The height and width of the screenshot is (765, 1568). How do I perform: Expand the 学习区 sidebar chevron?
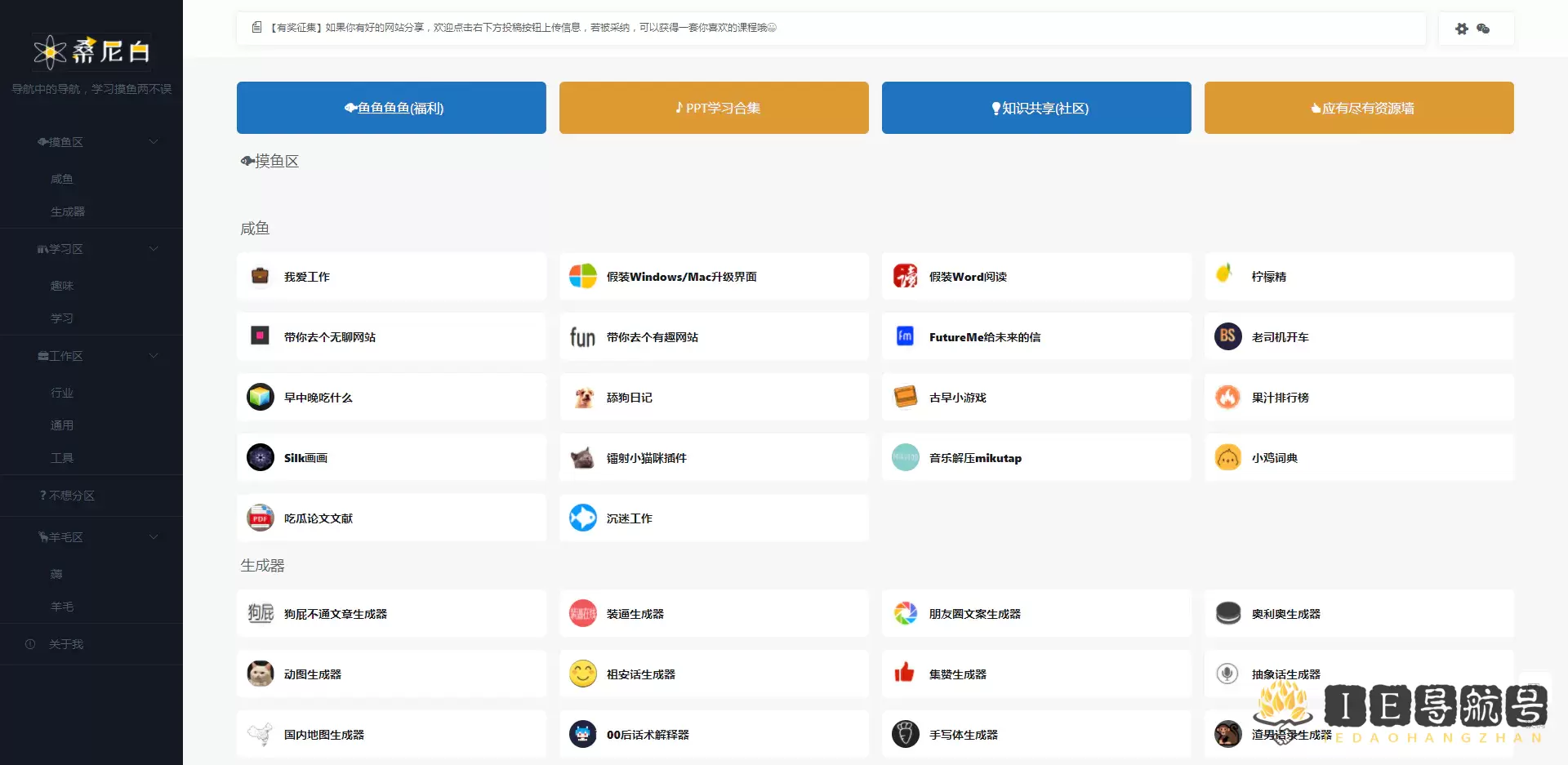click(154, 249)
